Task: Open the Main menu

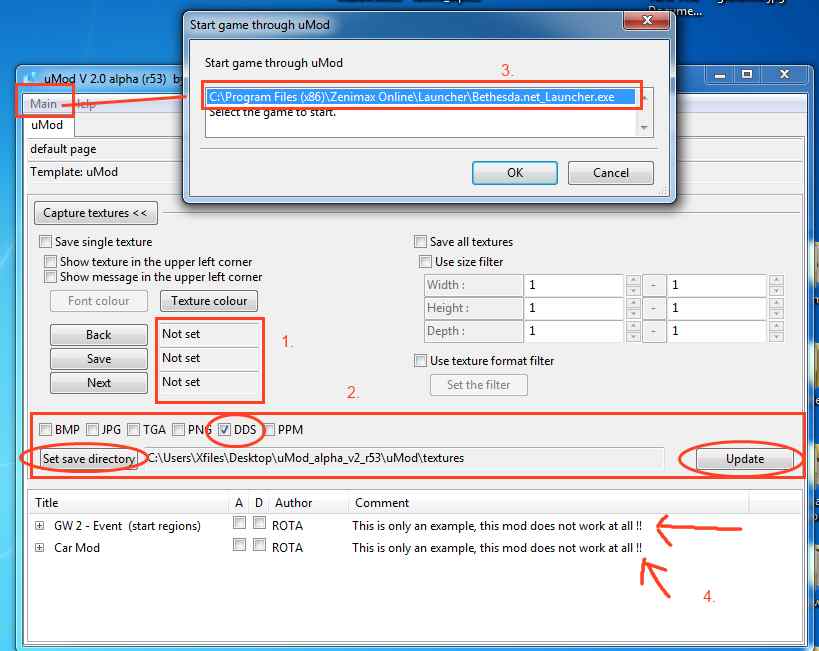Action: [43, 104]
